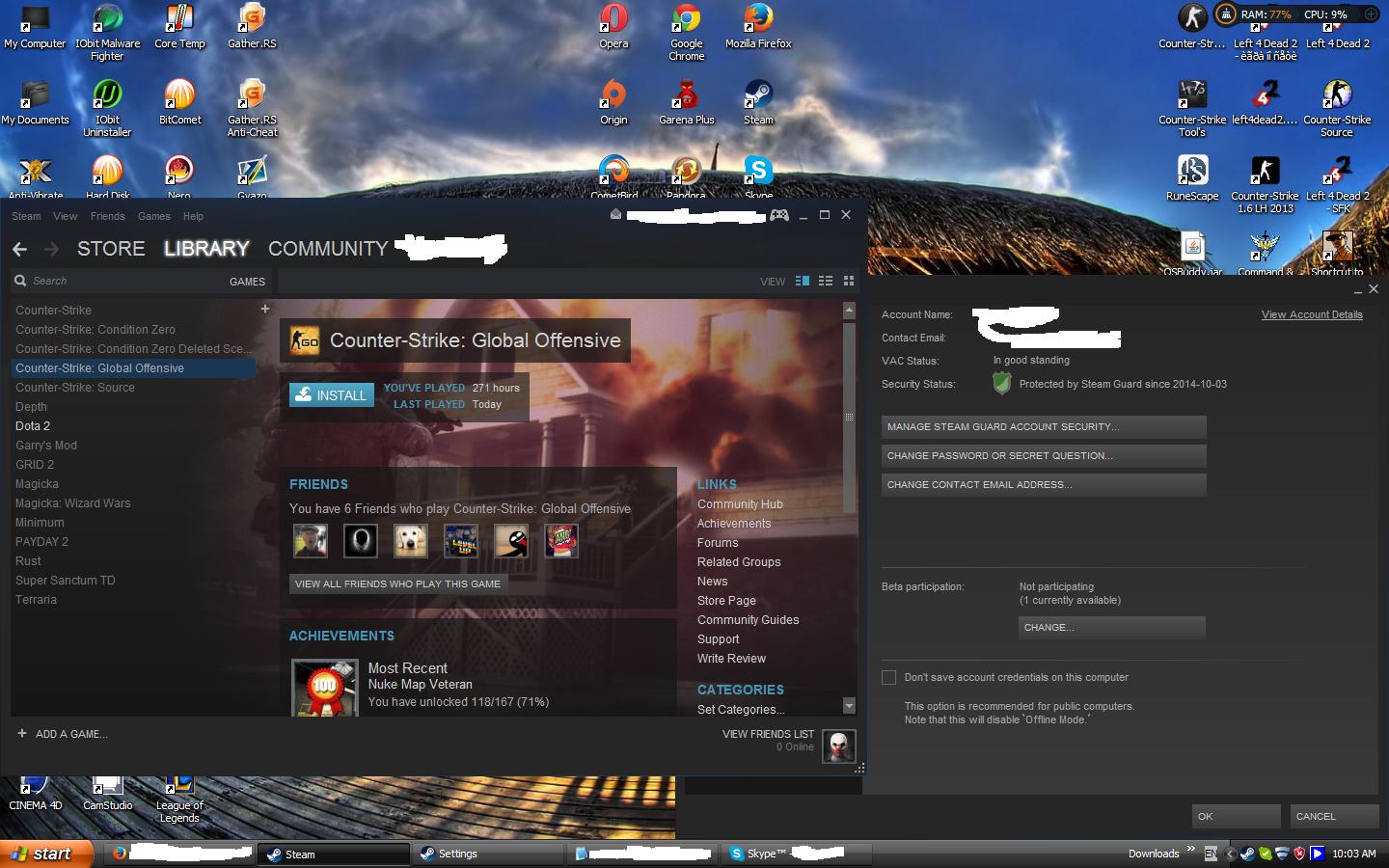The width and height of the screenshot is (1389, 868).
Task: Launch Garena Plus from the desktop
Action: 687,103
